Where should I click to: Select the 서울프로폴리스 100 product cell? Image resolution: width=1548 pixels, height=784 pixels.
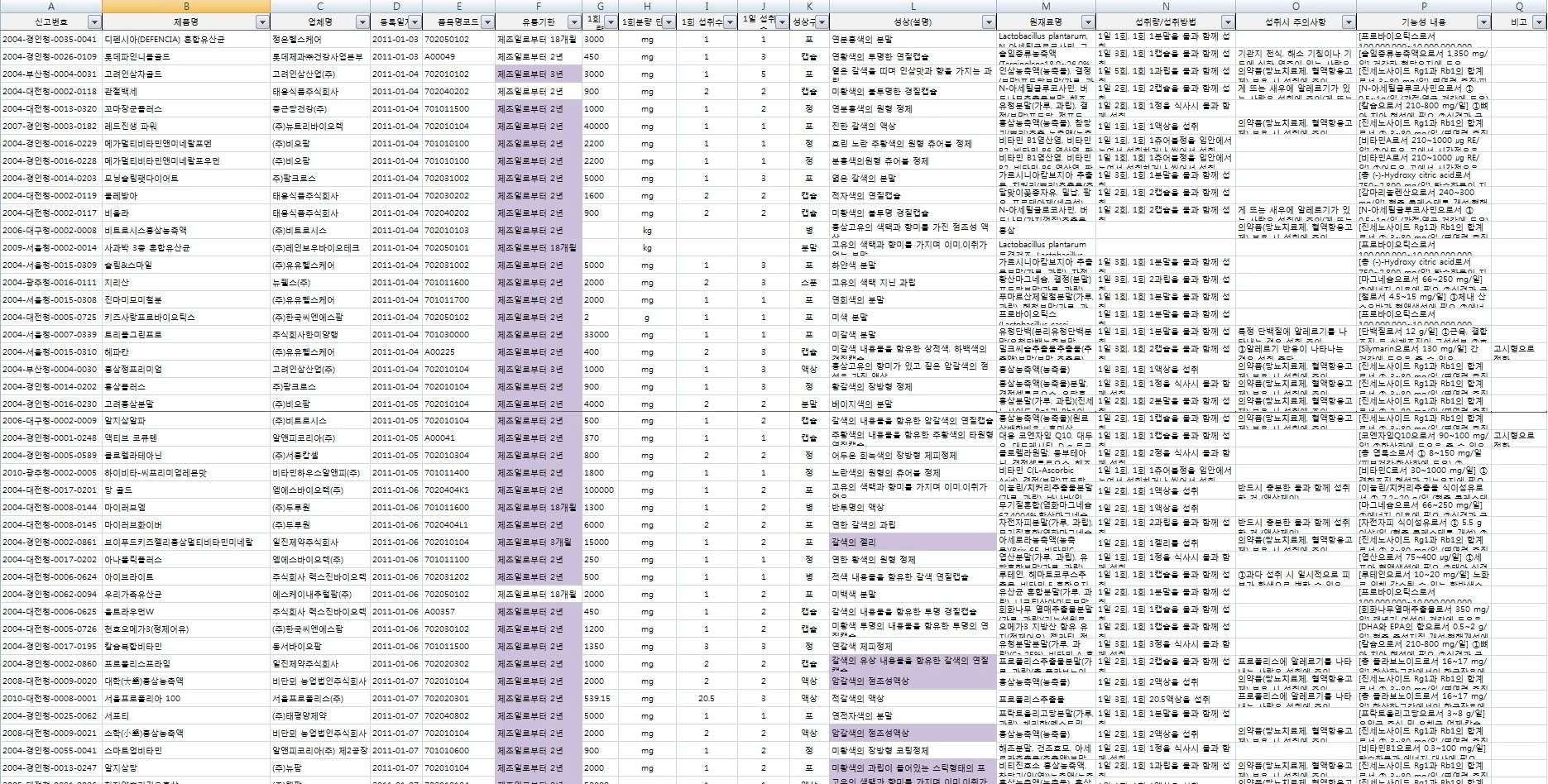[186, 698]
